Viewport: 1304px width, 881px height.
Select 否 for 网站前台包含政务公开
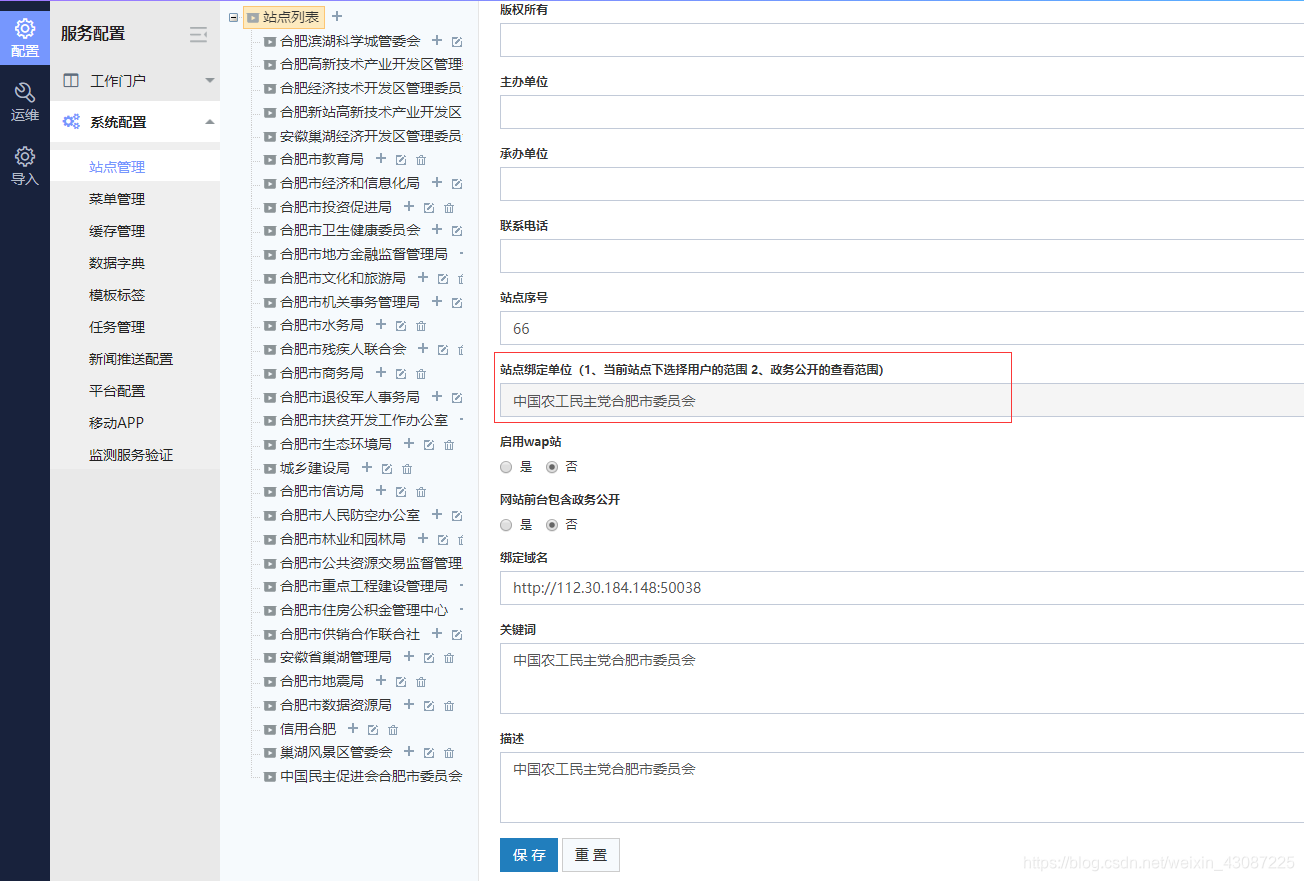pos(552,525)
